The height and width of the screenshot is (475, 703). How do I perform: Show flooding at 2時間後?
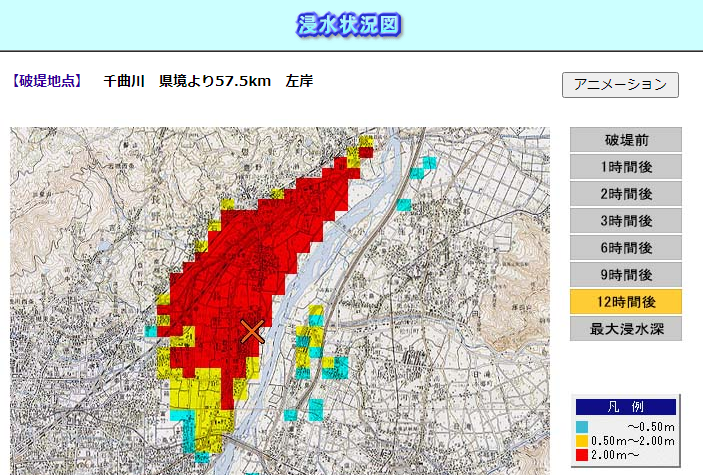626,193
